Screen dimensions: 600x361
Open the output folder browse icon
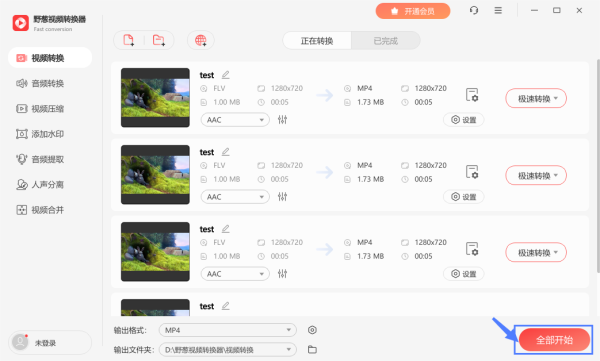pos(312,350)
